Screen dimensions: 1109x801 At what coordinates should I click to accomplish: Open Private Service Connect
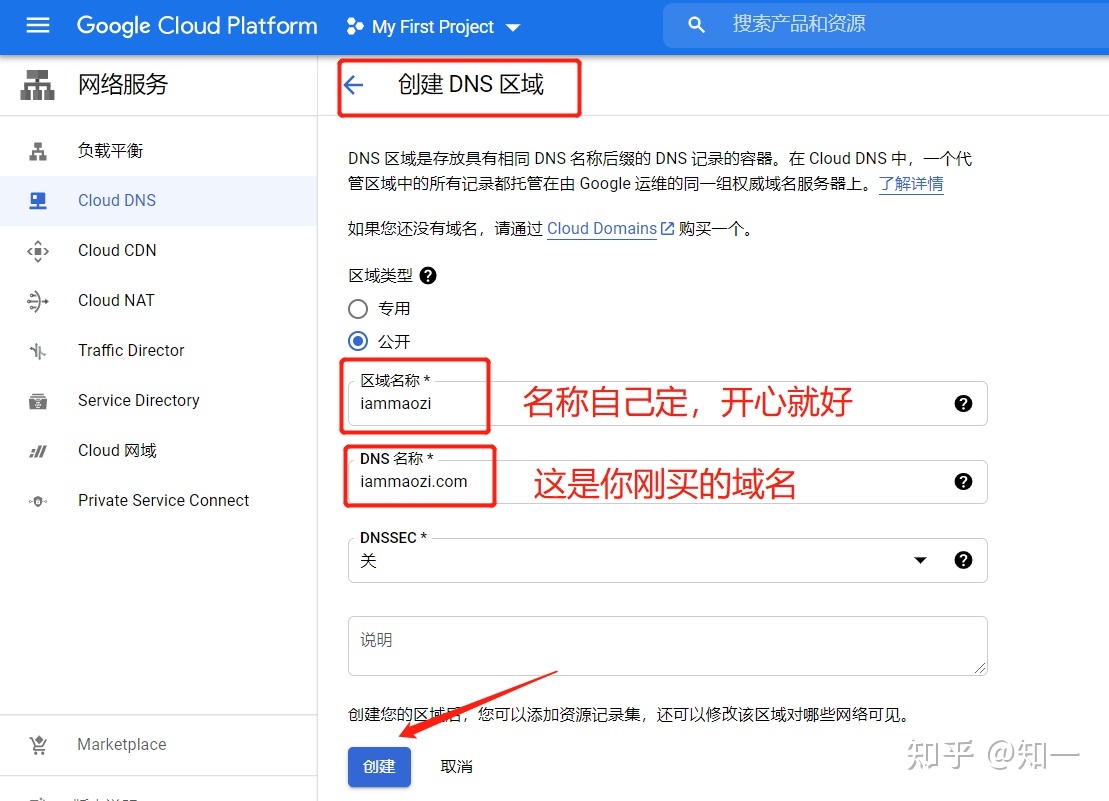pyautogui.click(x=162, y=500)
